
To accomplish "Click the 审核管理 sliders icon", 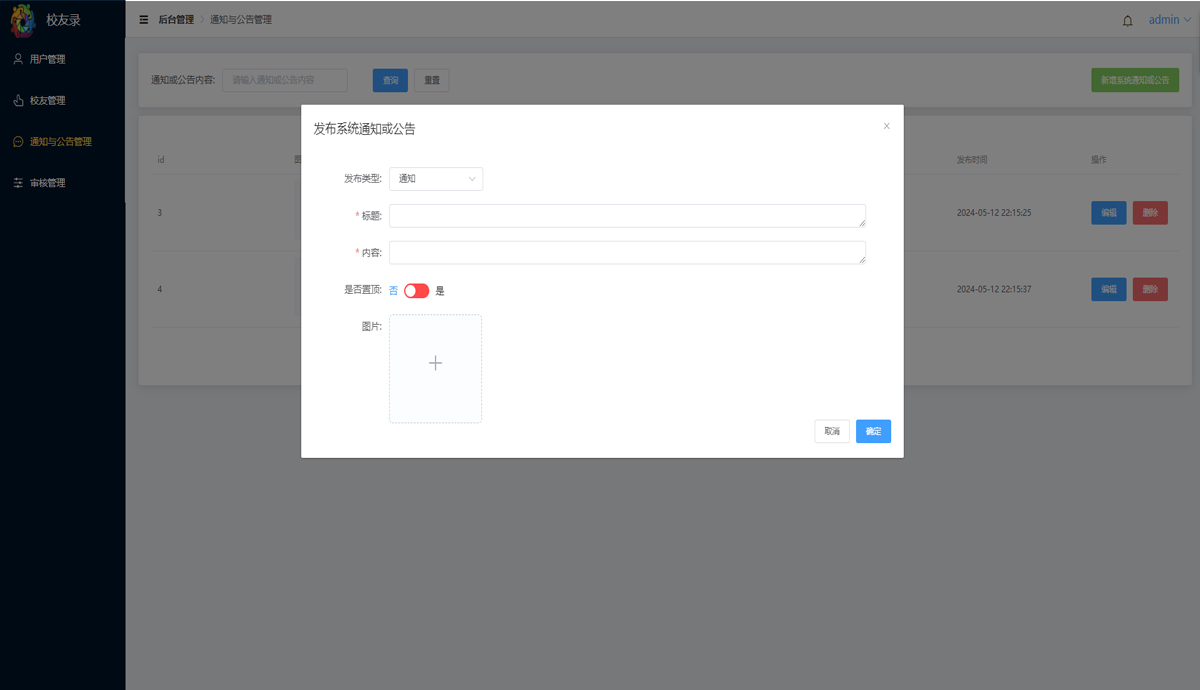I will click(x=18, y=183).
